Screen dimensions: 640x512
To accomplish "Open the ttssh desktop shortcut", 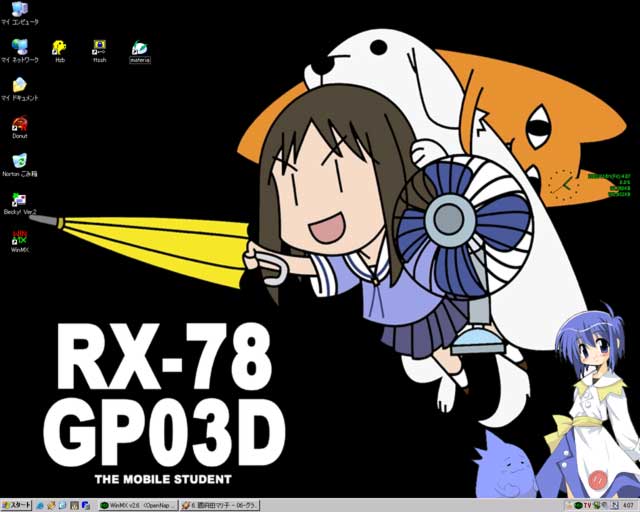I will (100, 47).
